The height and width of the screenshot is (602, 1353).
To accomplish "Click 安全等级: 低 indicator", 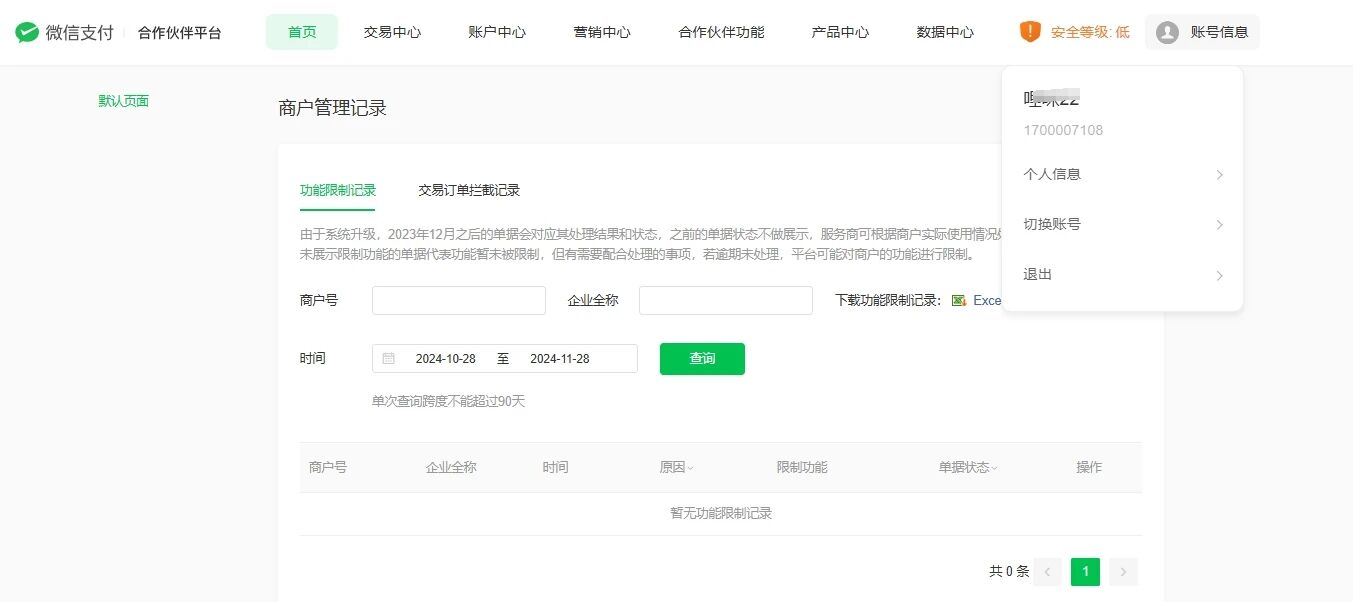I will (x=1090, y=32).
